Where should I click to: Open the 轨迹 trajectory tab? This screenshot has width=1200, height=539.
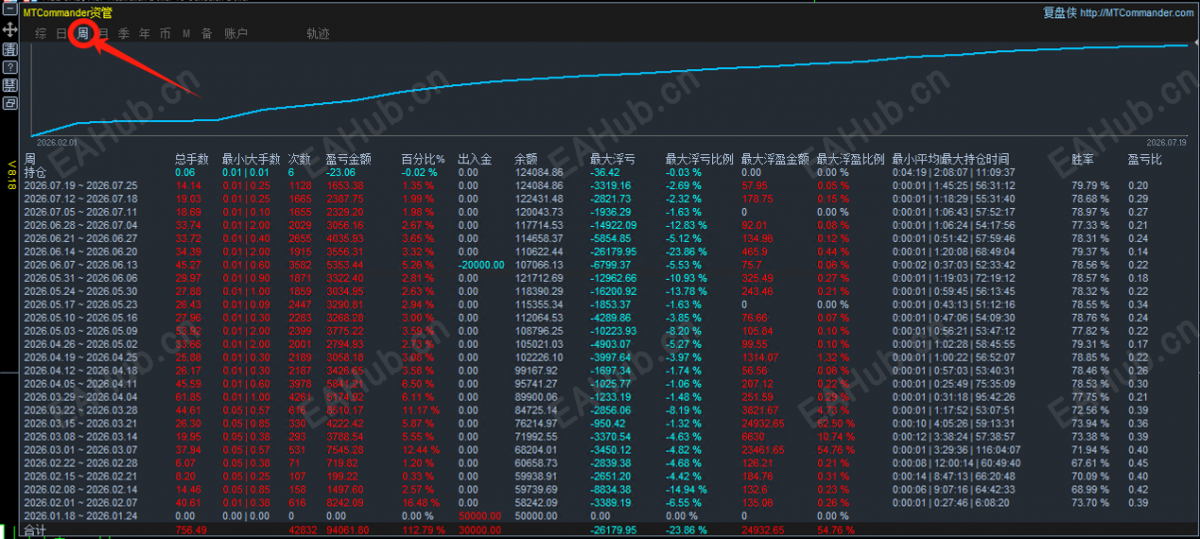pos(318,34)
